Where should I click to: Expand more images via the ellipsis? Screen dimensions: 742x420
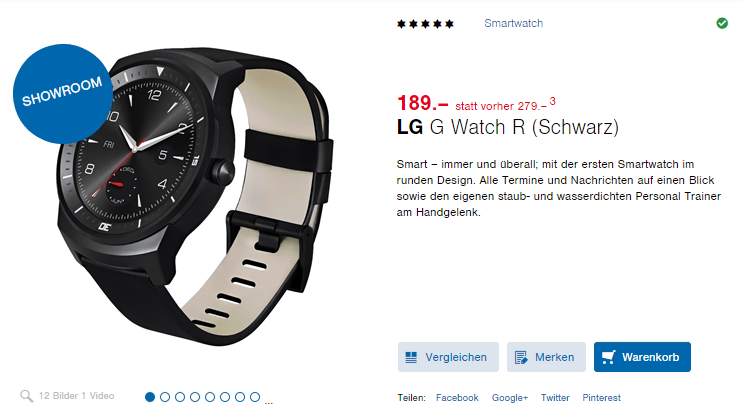pos(269,403)
